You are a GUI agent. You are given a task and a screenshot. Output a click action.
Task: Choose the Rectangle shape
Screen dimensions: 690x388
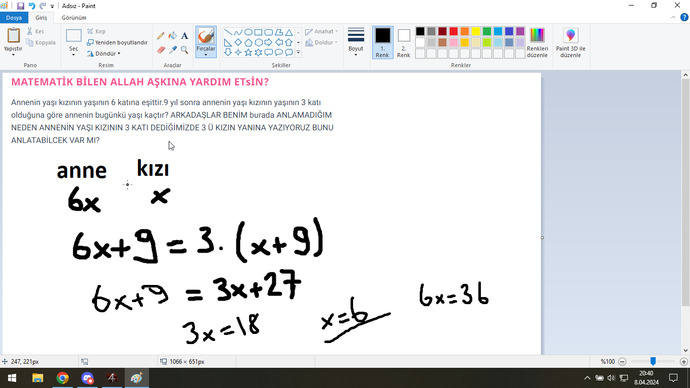(258, 33)
